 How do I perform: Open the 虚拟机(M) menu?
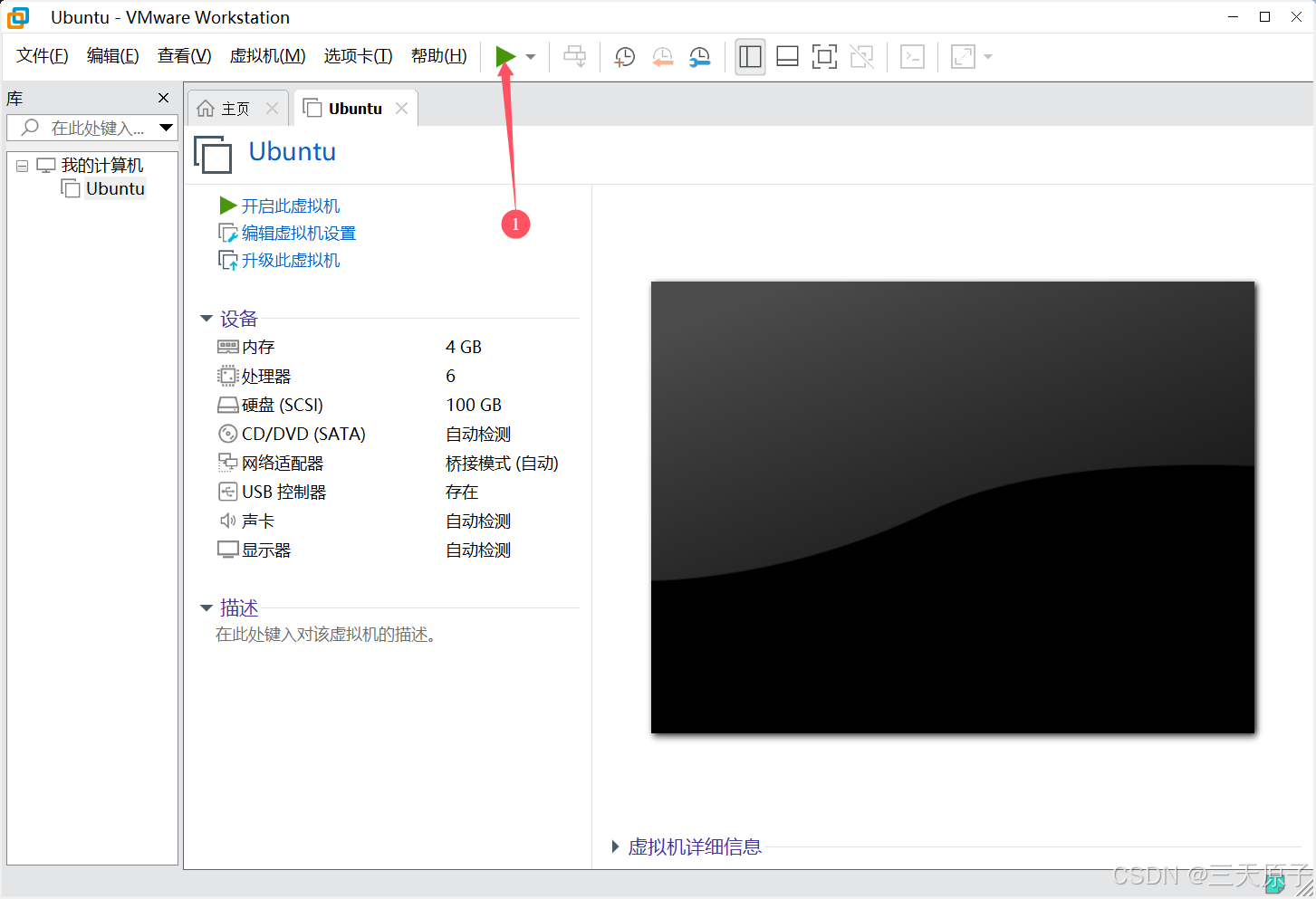click(x=267, y=55)
